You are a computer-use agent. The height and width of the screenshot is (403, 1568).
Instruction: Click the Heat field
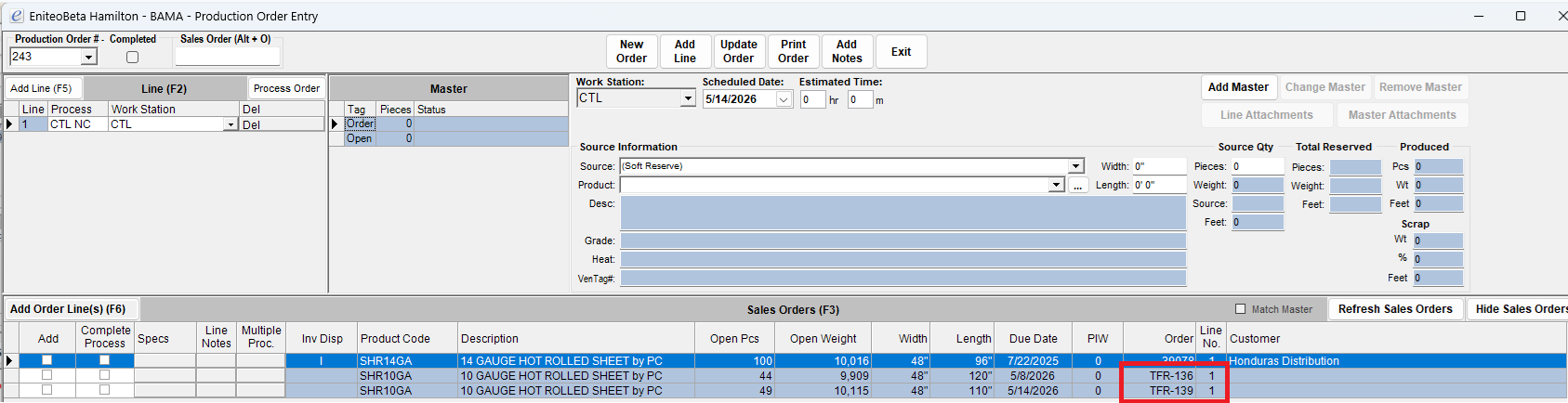point(903,259)
